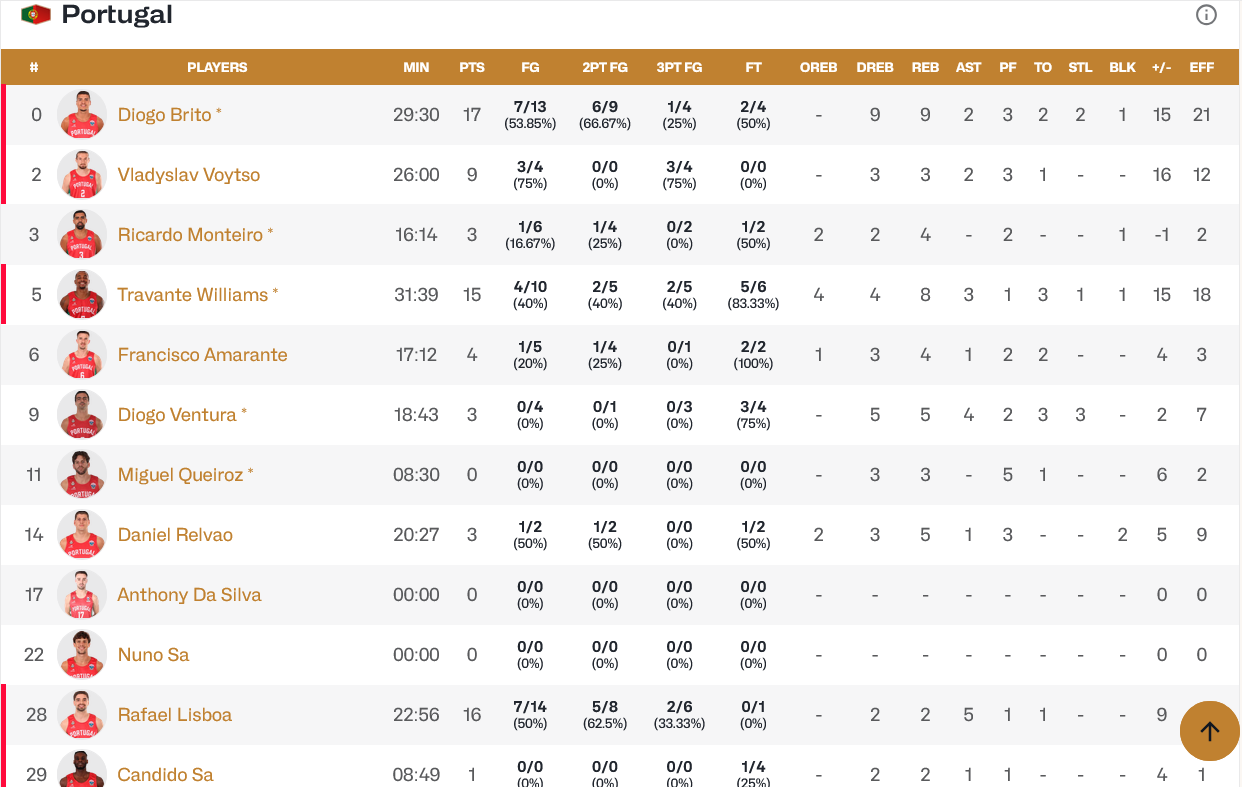
Task: Click Travante Williams' headshot thumbnail
Action: pos(82,295)
